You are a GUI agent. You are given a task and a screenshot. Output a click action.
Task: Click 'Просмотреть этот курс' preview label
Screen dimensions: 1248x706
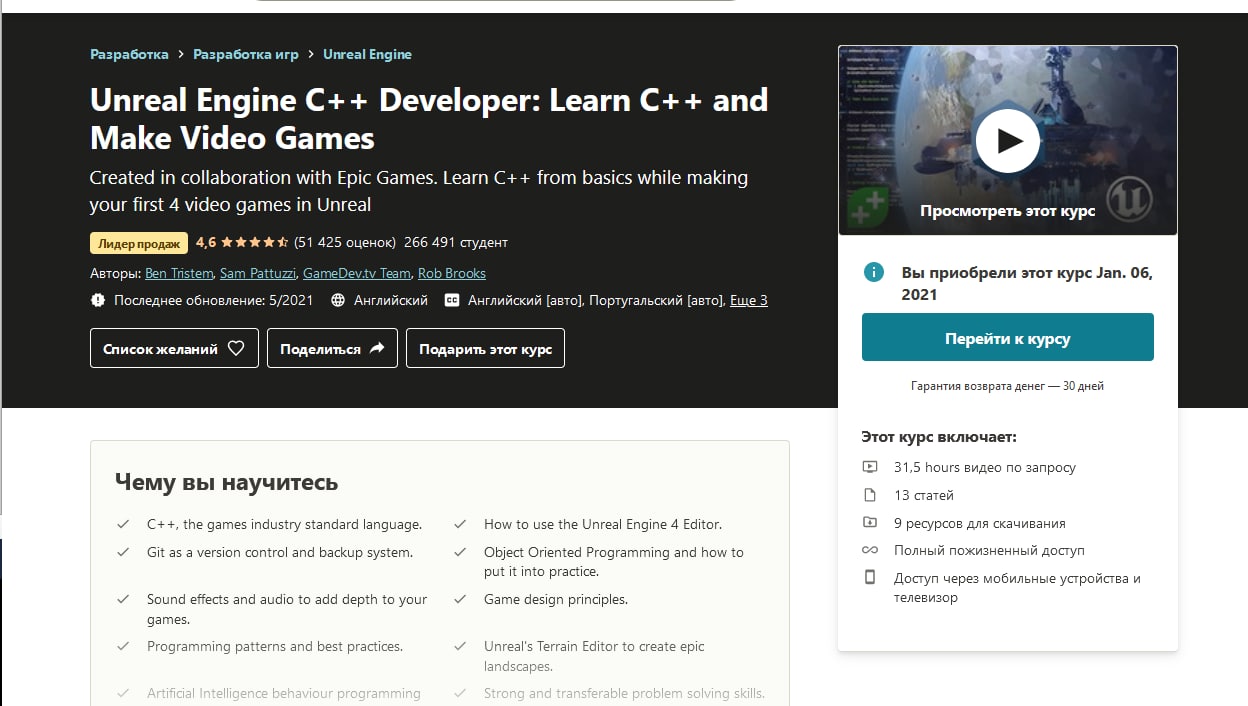click(1008, 211)
